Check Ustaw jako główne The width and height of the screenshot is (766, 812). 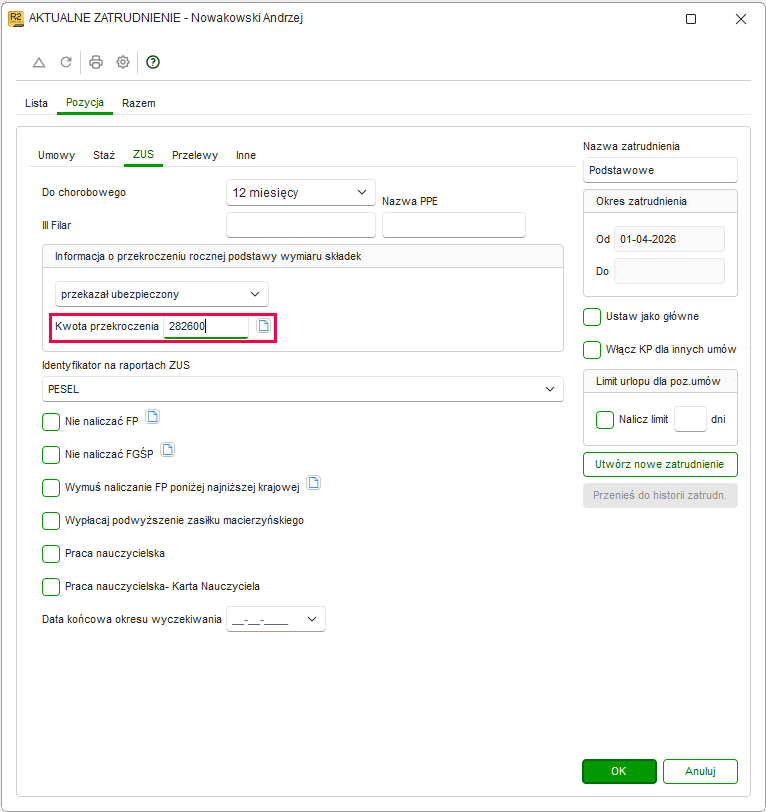coord(592,317)
